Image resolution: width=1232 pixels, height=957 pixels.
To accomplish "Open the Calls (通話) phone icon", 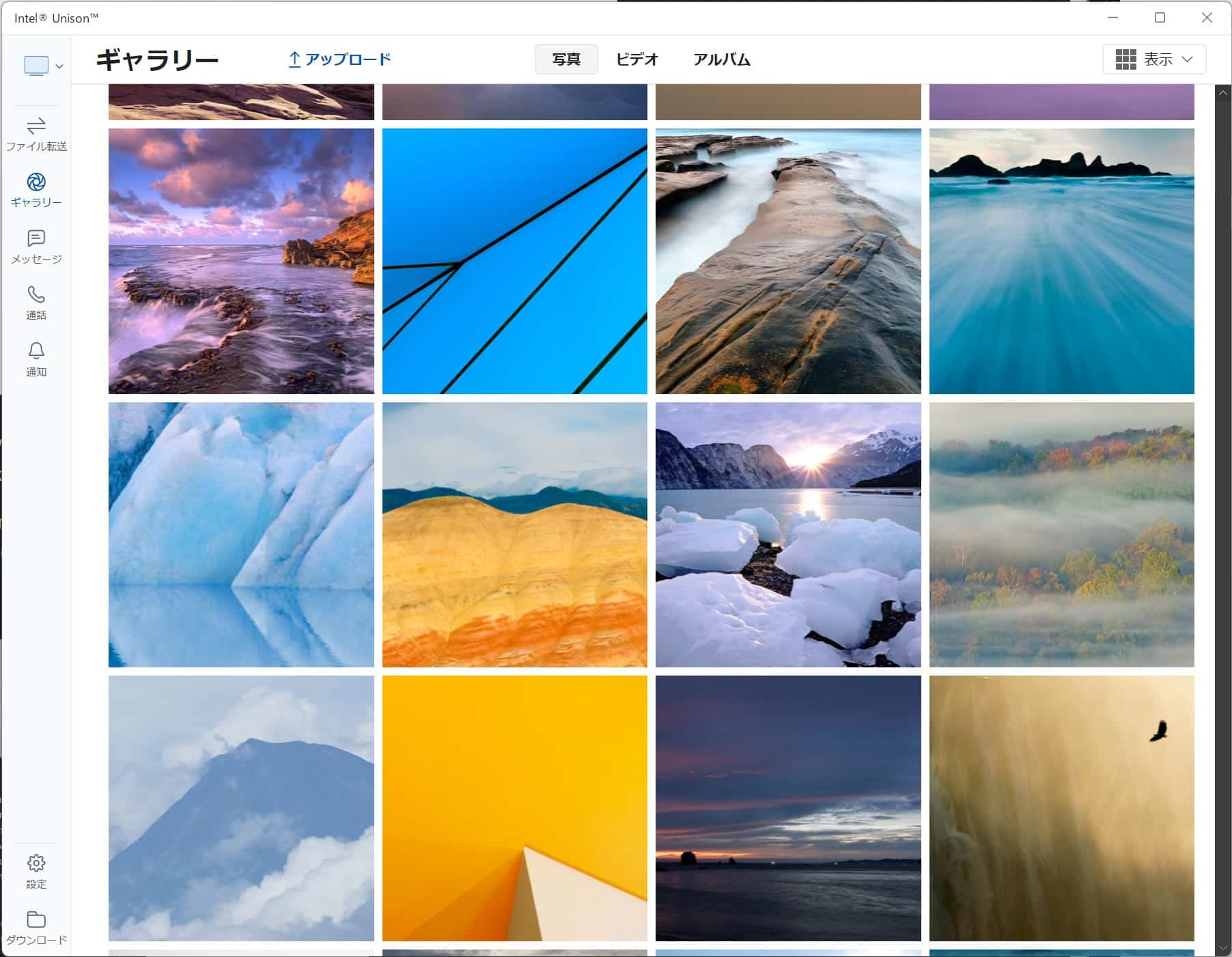I will click(36, 295).
